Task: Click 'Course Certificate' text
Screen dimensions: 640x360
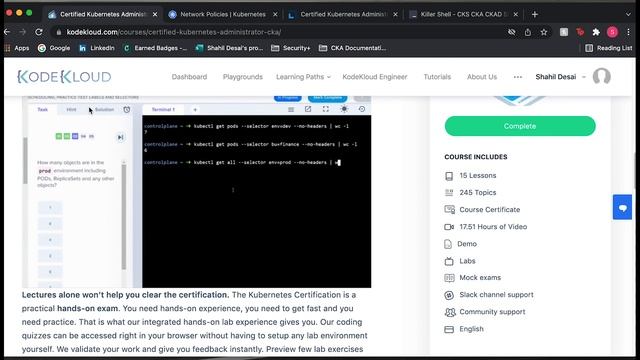Action: pyautogui.click(x=490, y=210)
